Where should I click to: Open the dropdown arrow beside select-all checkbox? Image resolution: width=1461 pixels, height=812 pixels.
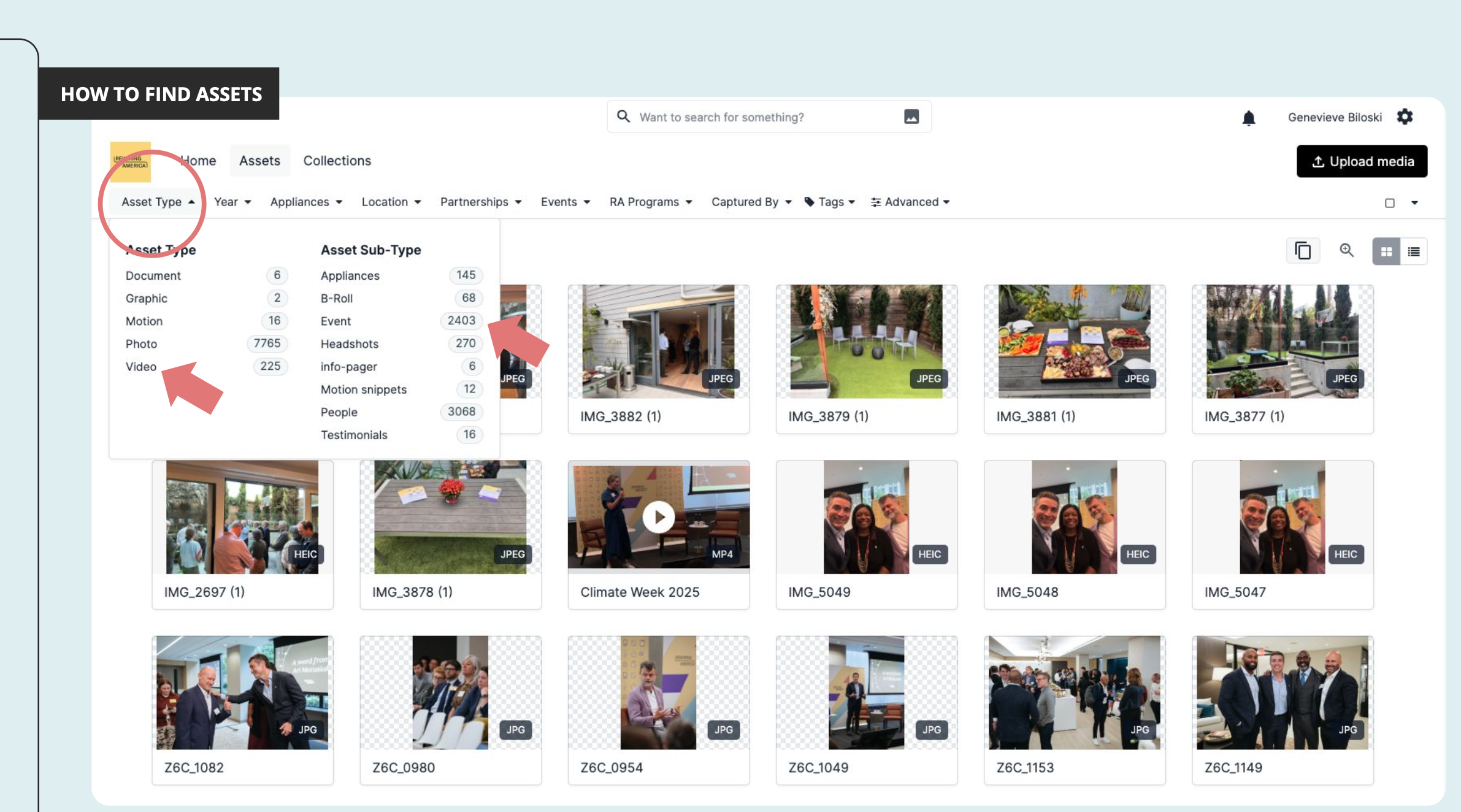pyautogui.click(x=1414, y=203)
